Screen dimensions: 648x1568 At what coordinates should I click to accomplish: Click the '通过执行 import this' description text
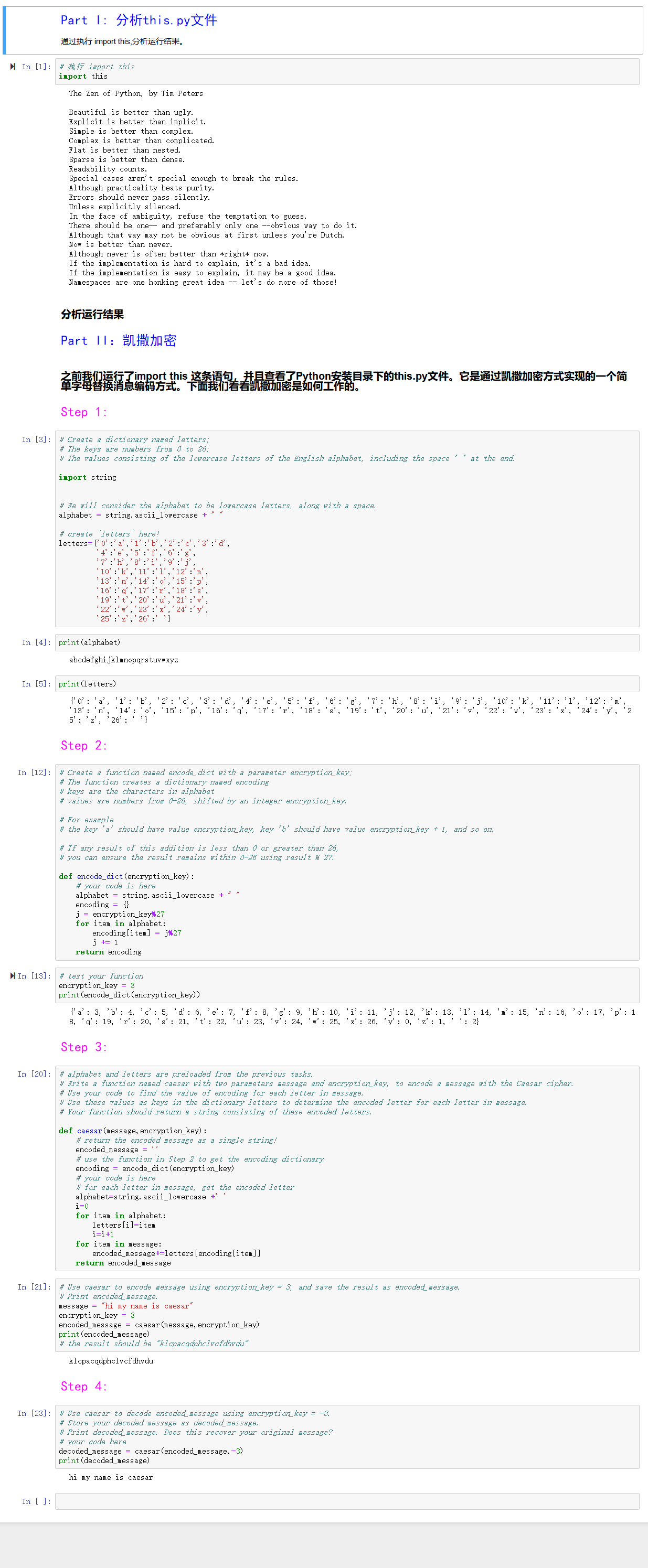[x=122, y=41]
